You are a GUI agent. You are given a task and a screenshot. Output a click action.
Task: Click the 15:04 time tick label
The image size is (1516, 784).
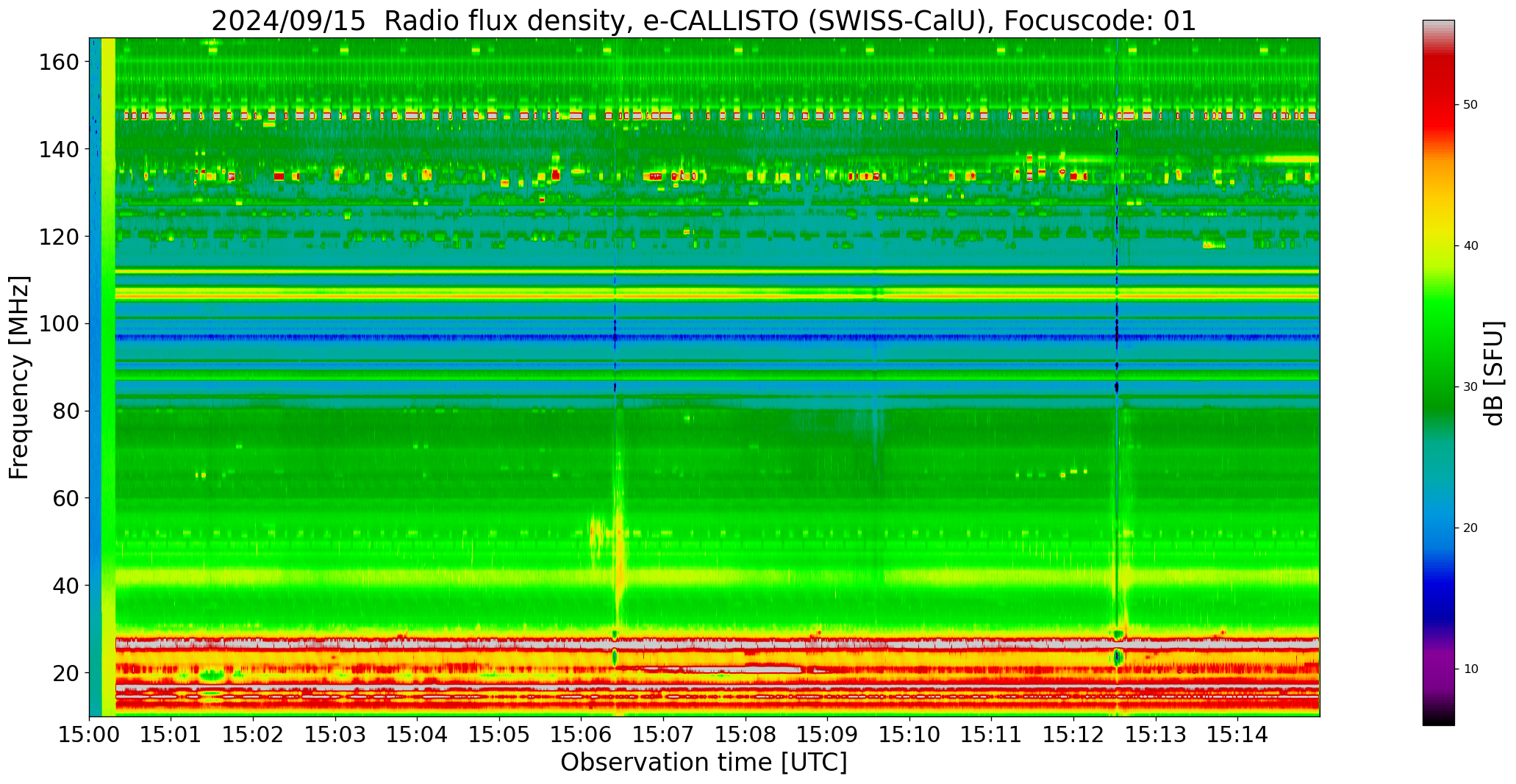click(418, 734)
